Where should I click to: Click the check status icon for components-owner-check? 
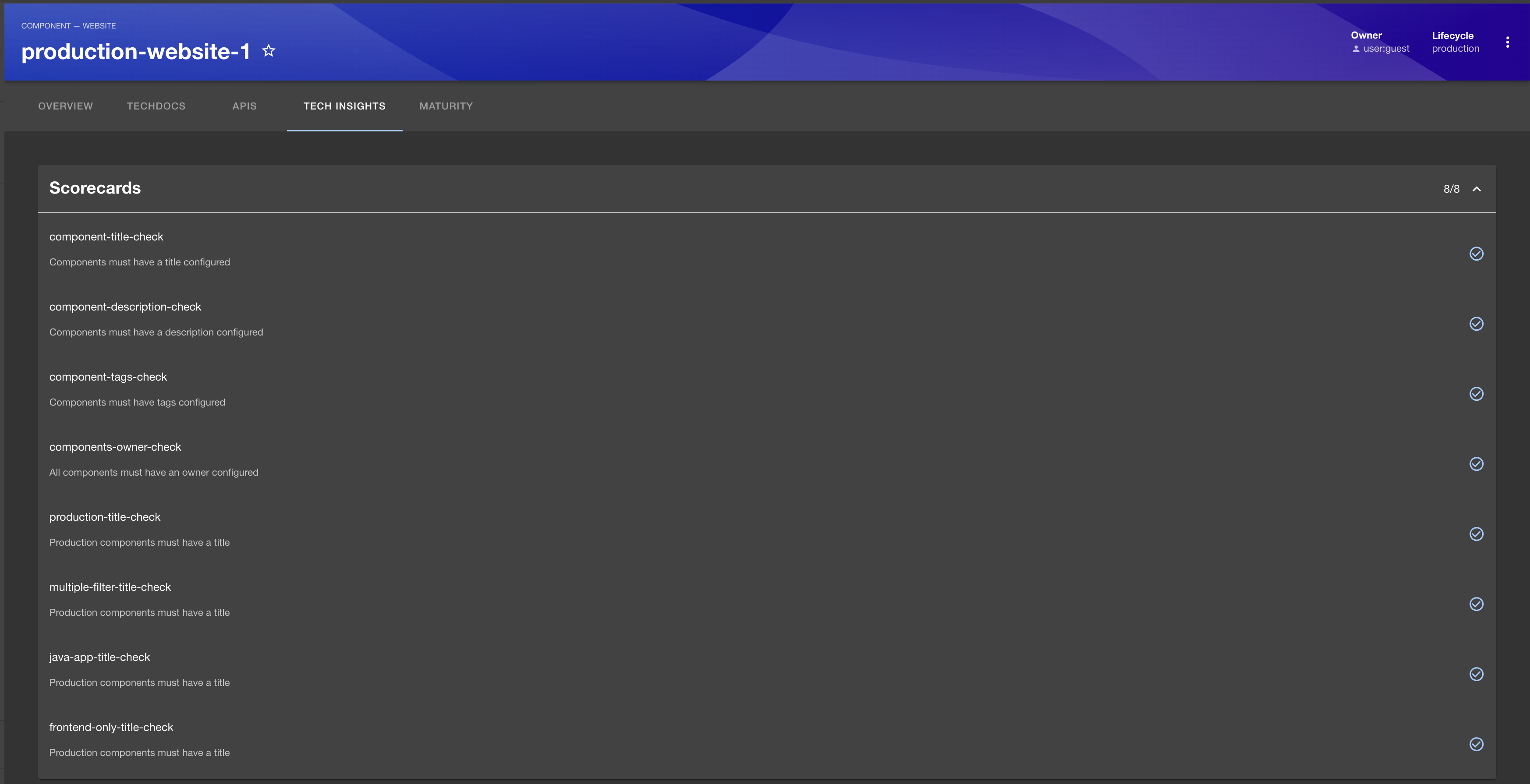[x=1477, y=464]
